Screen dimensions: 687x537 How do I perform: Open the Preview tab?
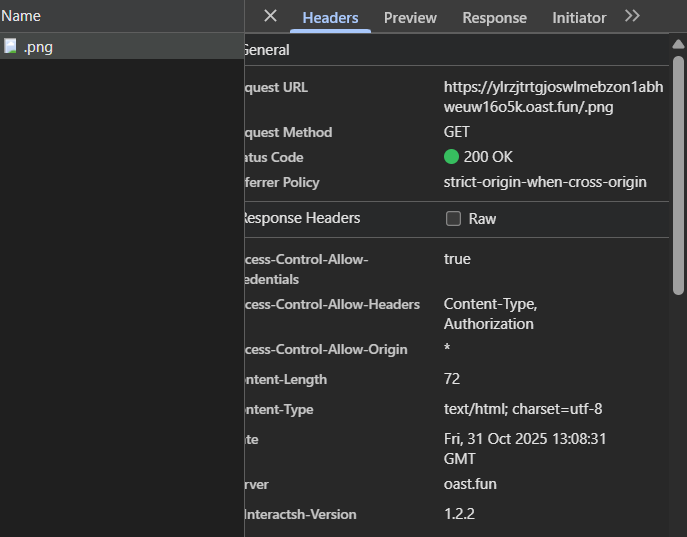tap(410, 18)
